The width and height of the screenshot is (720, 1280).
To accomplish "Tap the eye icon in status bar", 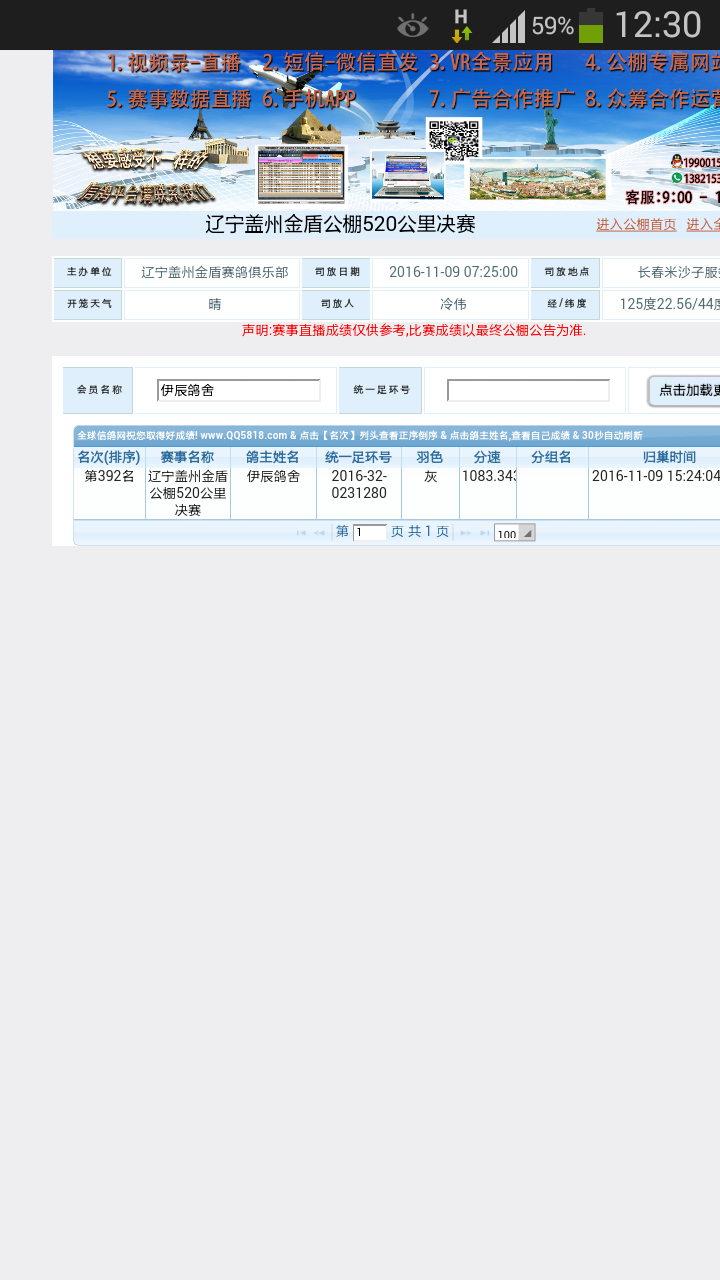I will tap(412, 26).
